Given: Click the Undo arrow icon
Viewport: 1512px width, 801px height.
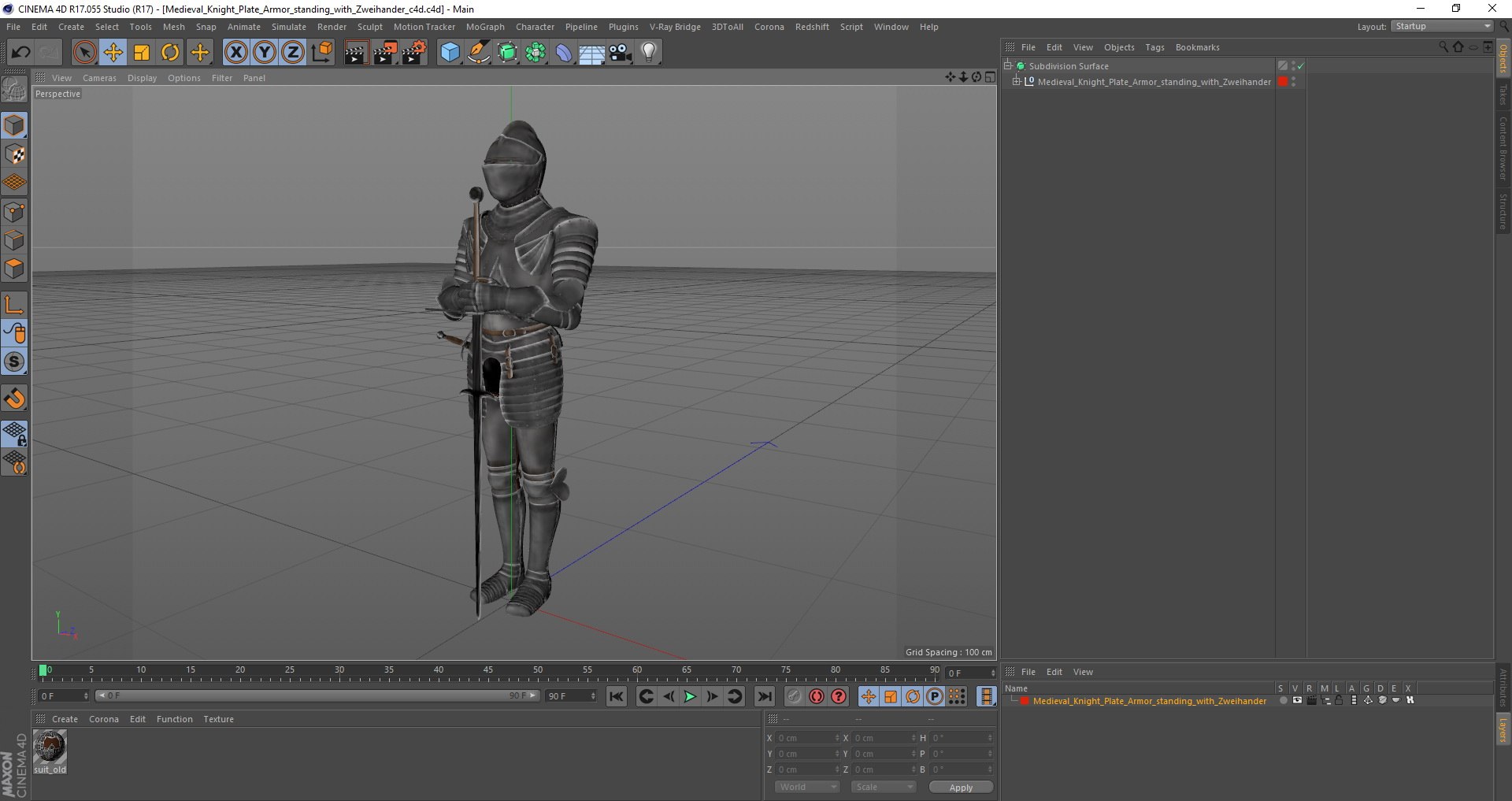Looking at the screenshot, I should (x=21, y=53).
